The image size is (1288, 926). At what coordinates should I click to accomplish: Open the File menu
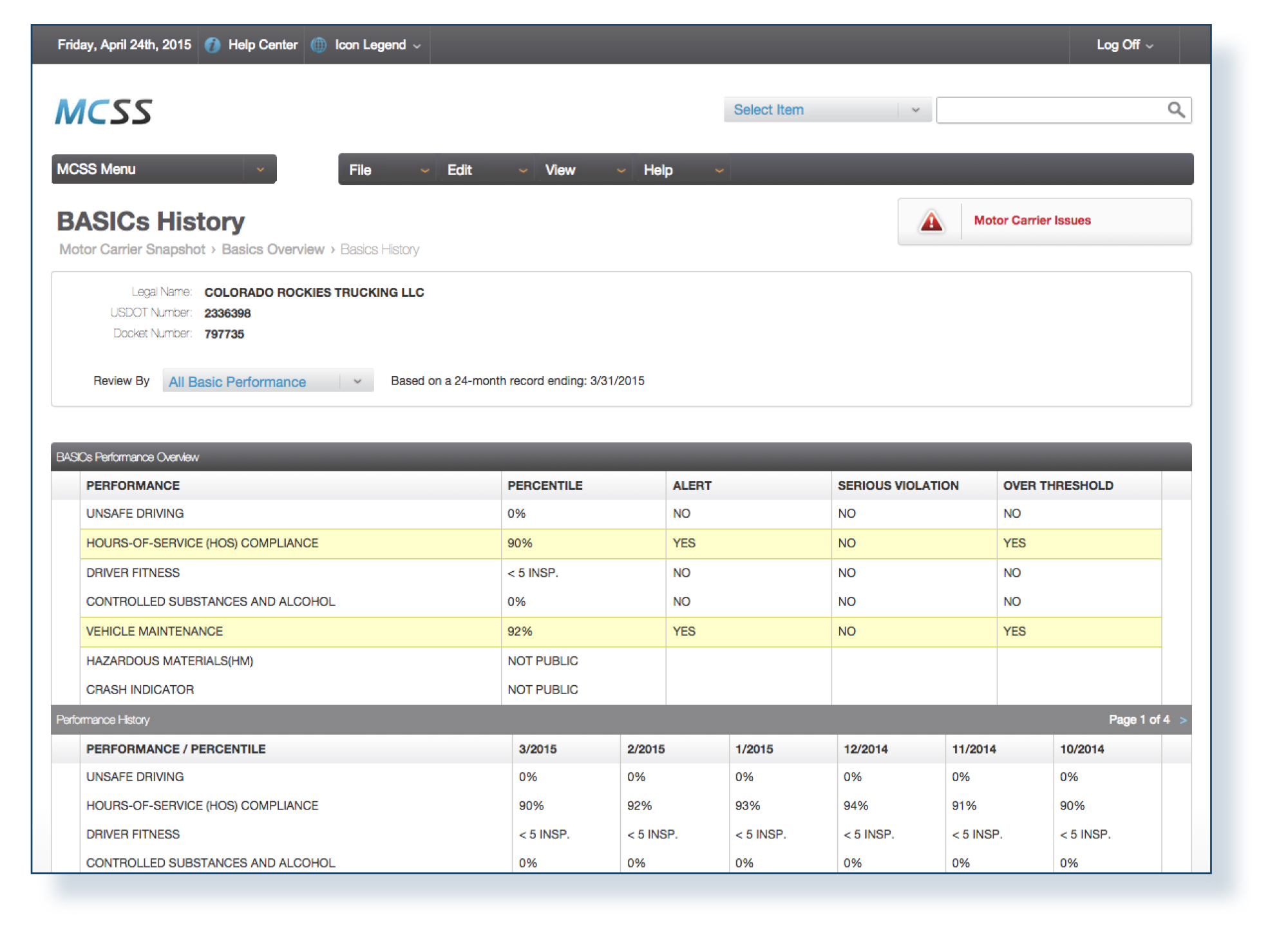(x=388, y=170)
